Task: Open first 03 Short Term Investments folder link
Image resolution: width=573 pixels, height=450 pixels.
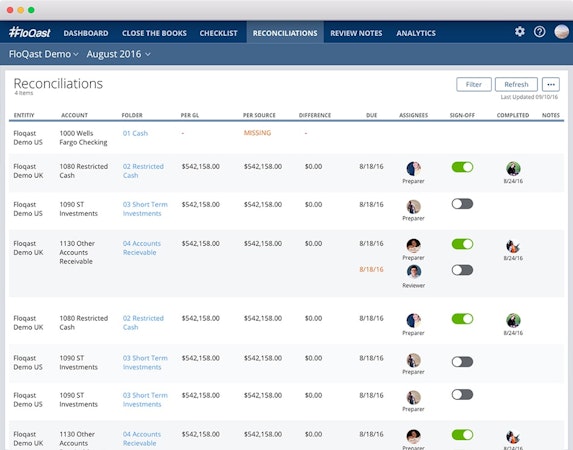Action: click(x=145, y=209)
